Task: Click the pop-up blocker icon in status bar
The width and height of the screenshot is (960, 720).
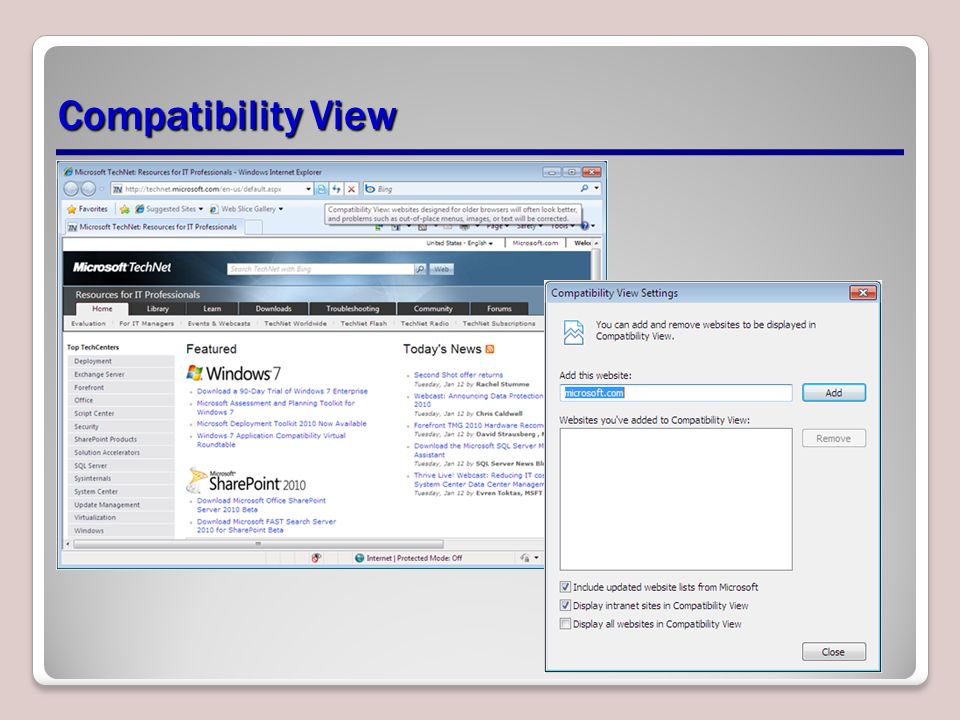Action: click(316, 558)
